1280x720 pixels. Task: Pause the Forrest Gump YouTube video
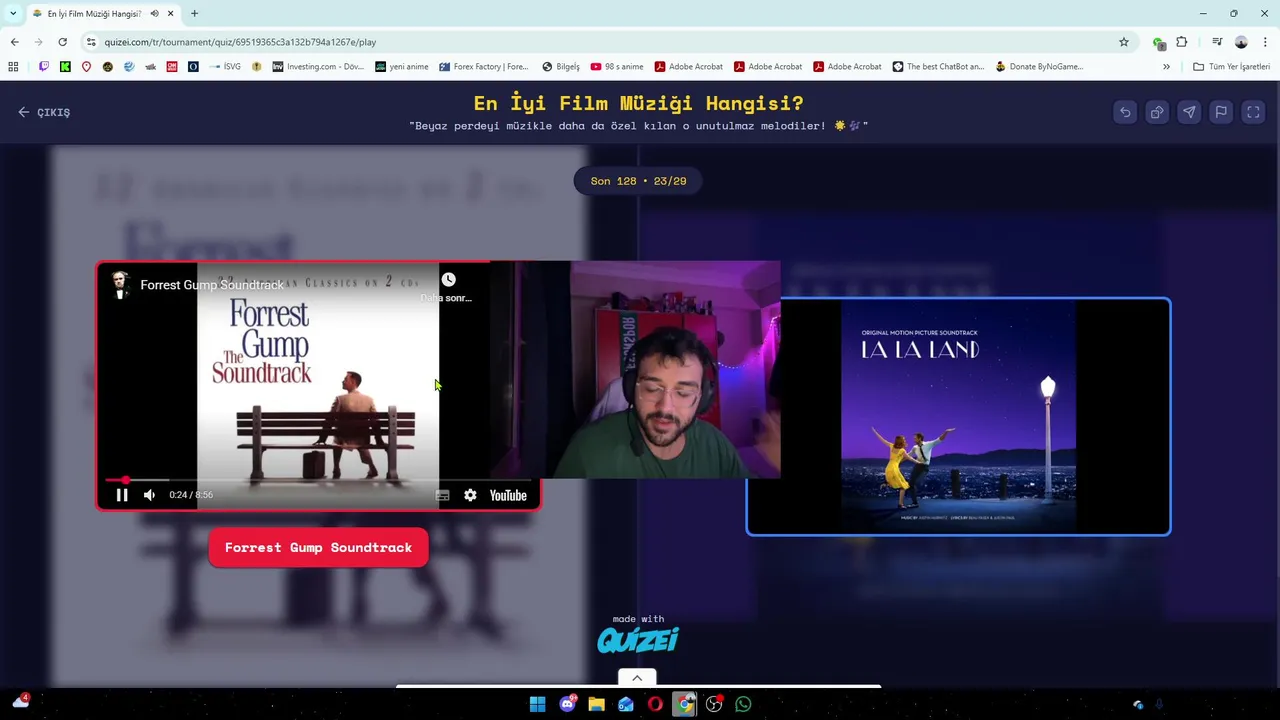(x=122, y=495)
